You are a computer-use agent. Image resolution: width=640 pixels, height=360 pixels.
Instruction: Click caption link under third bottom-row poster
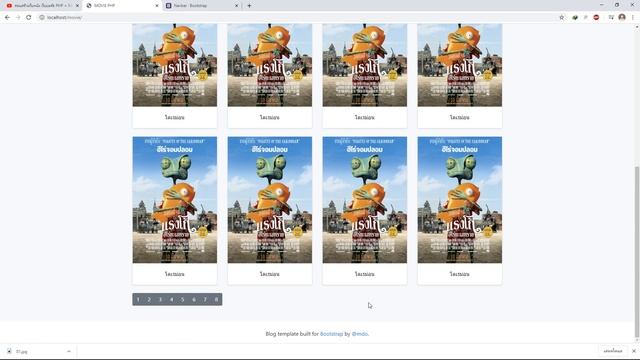coord(365,274)
